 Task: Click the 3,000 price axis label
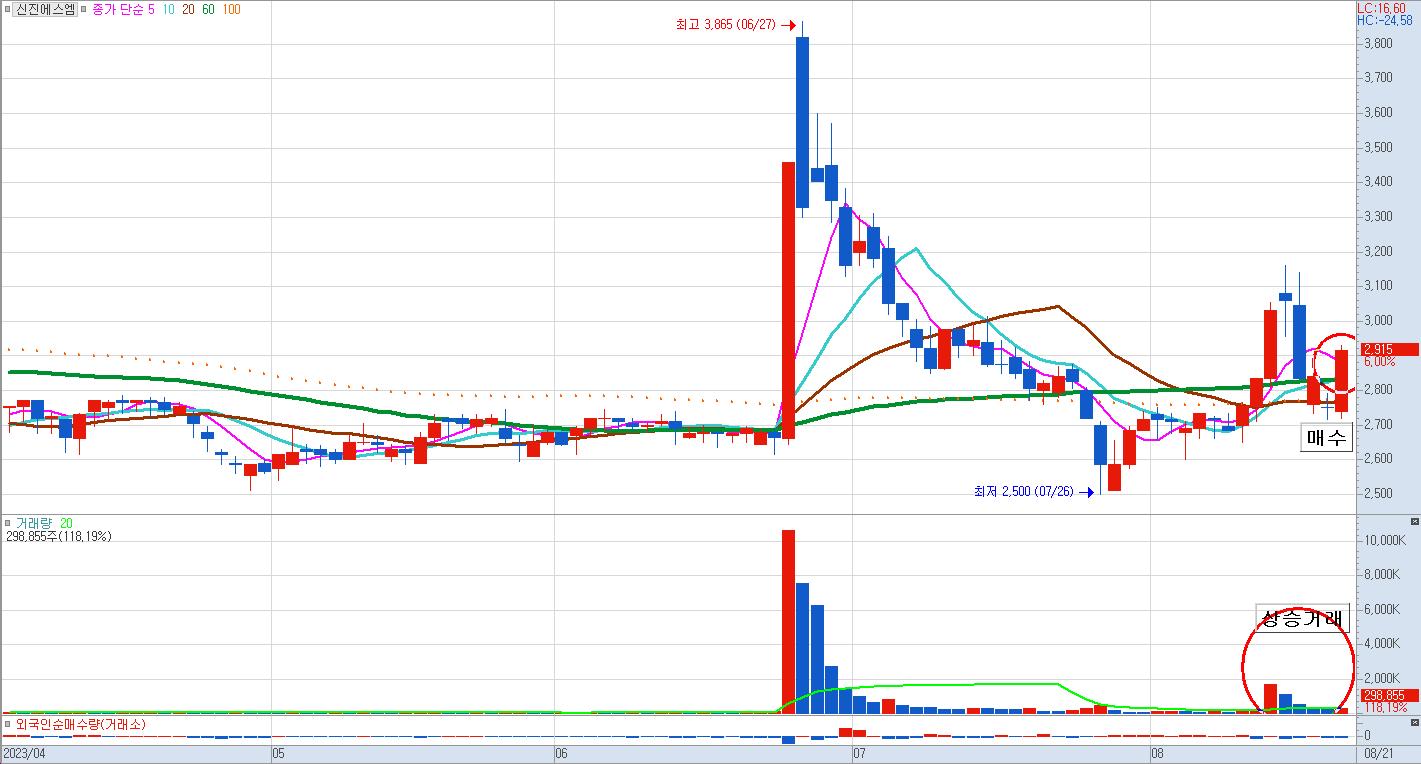click(x=1378, y=321)
